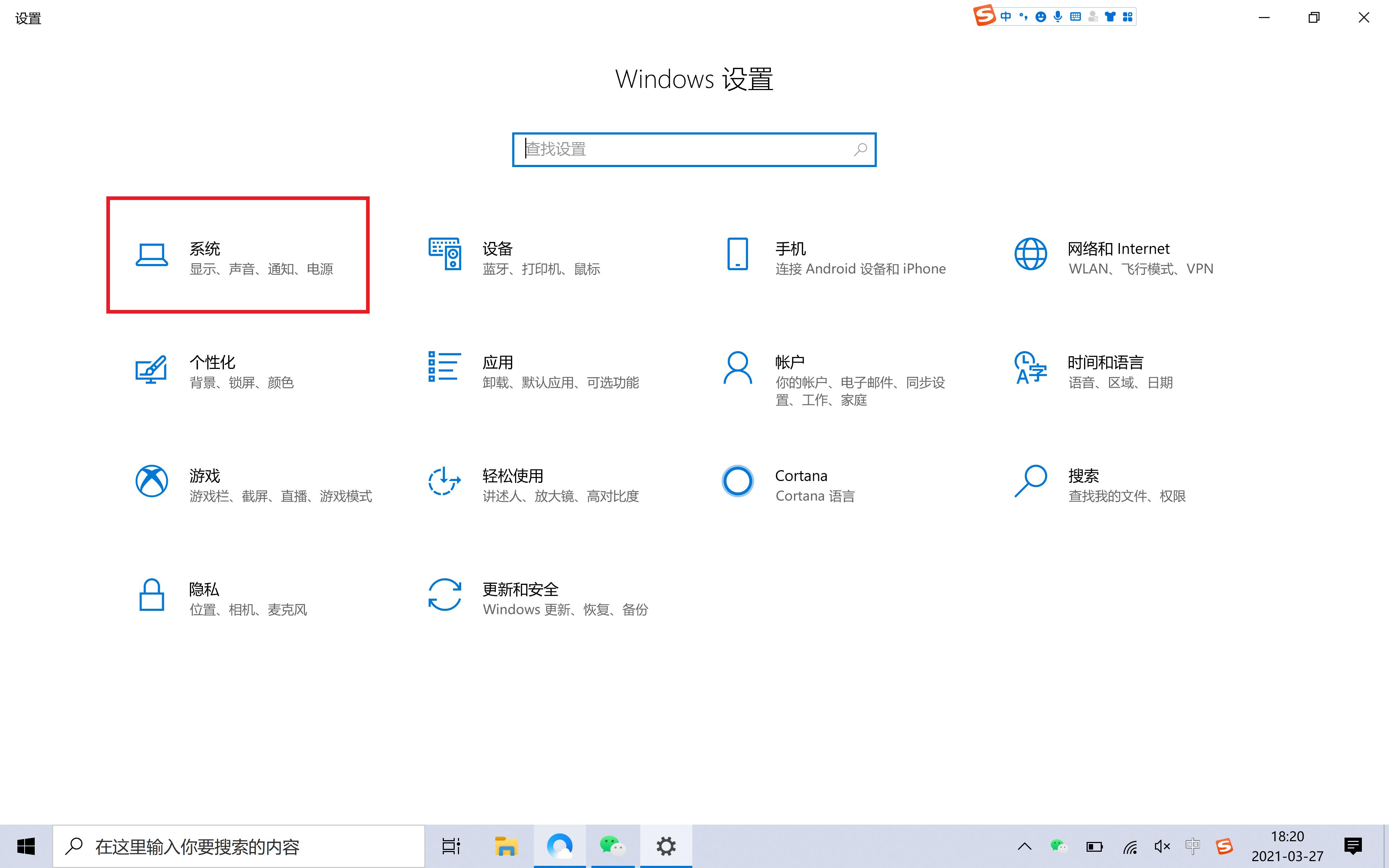Click the 查找设置 search box
Image resolution: width=1389 pixels, height=868 pixels.
[694, 149]
